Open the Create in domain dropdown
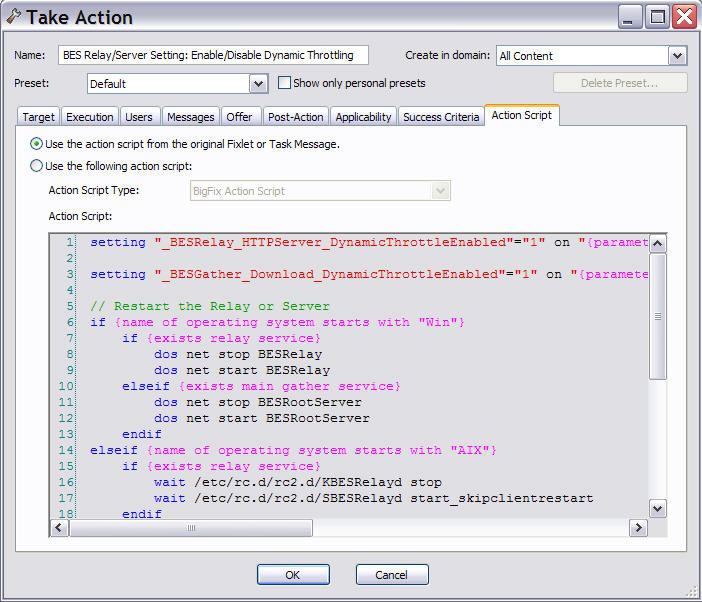Screen dimensions: 702x602 click(677, 56)
